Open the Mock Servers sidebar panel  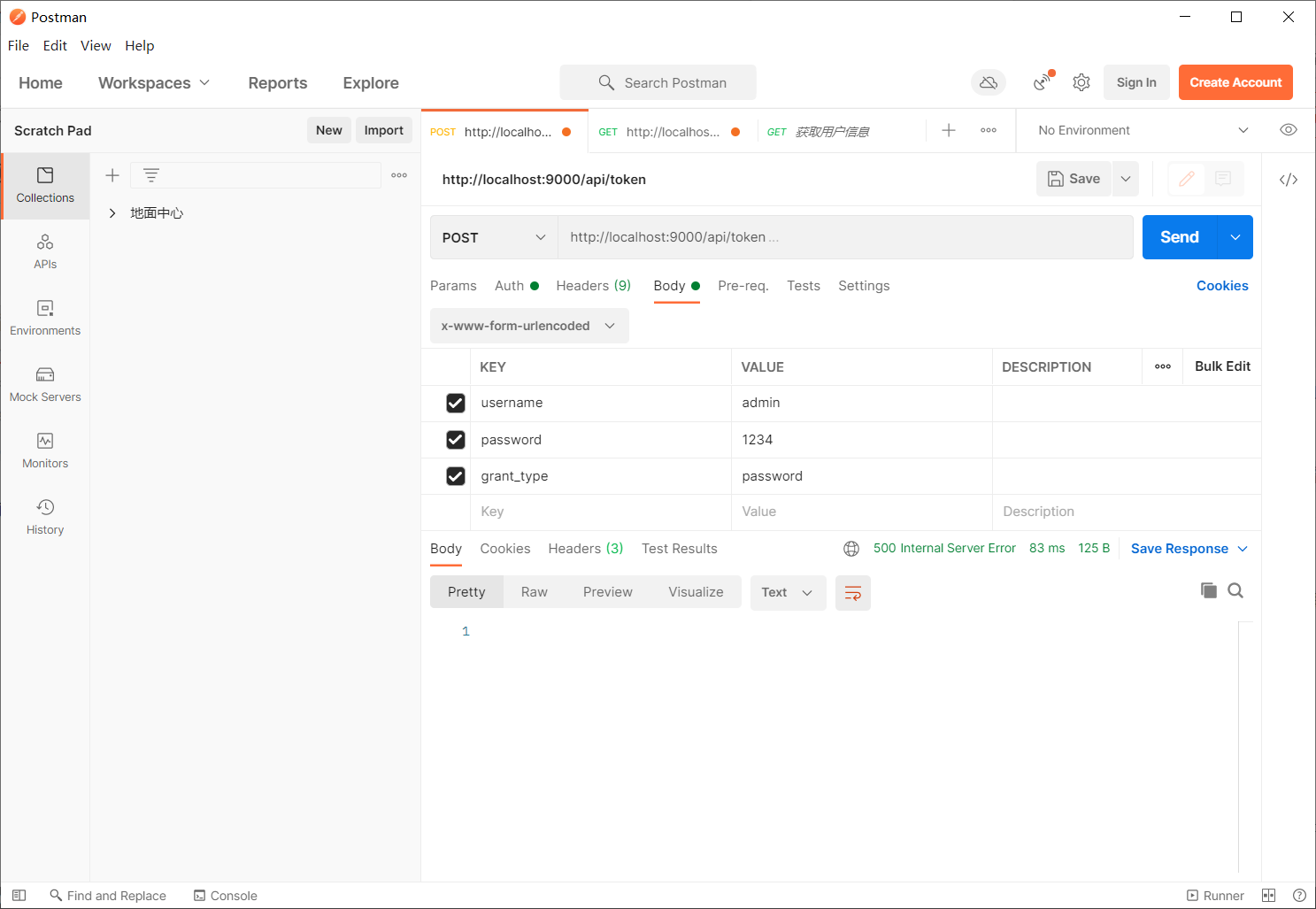[45, 385]
